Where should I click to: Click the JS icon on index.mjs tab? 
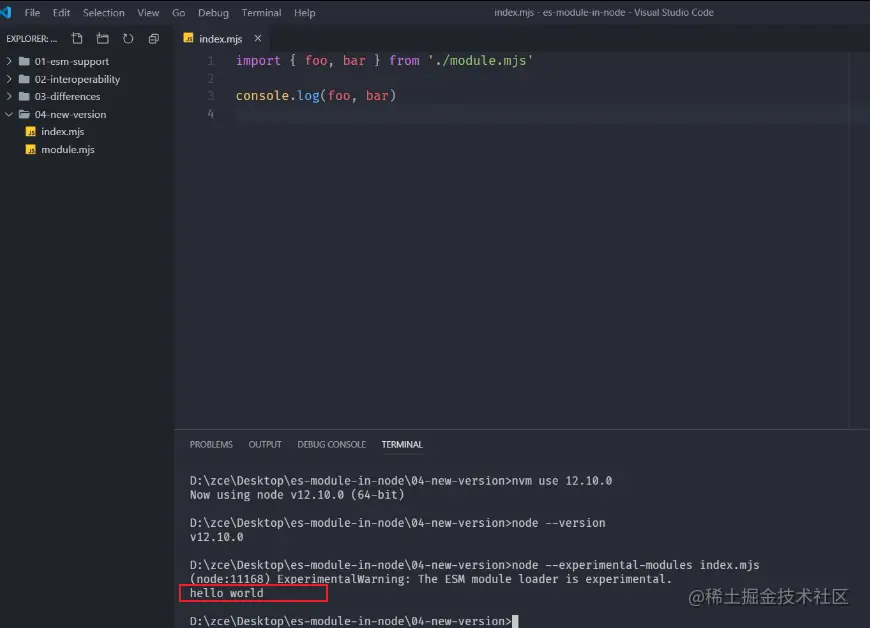189,38
